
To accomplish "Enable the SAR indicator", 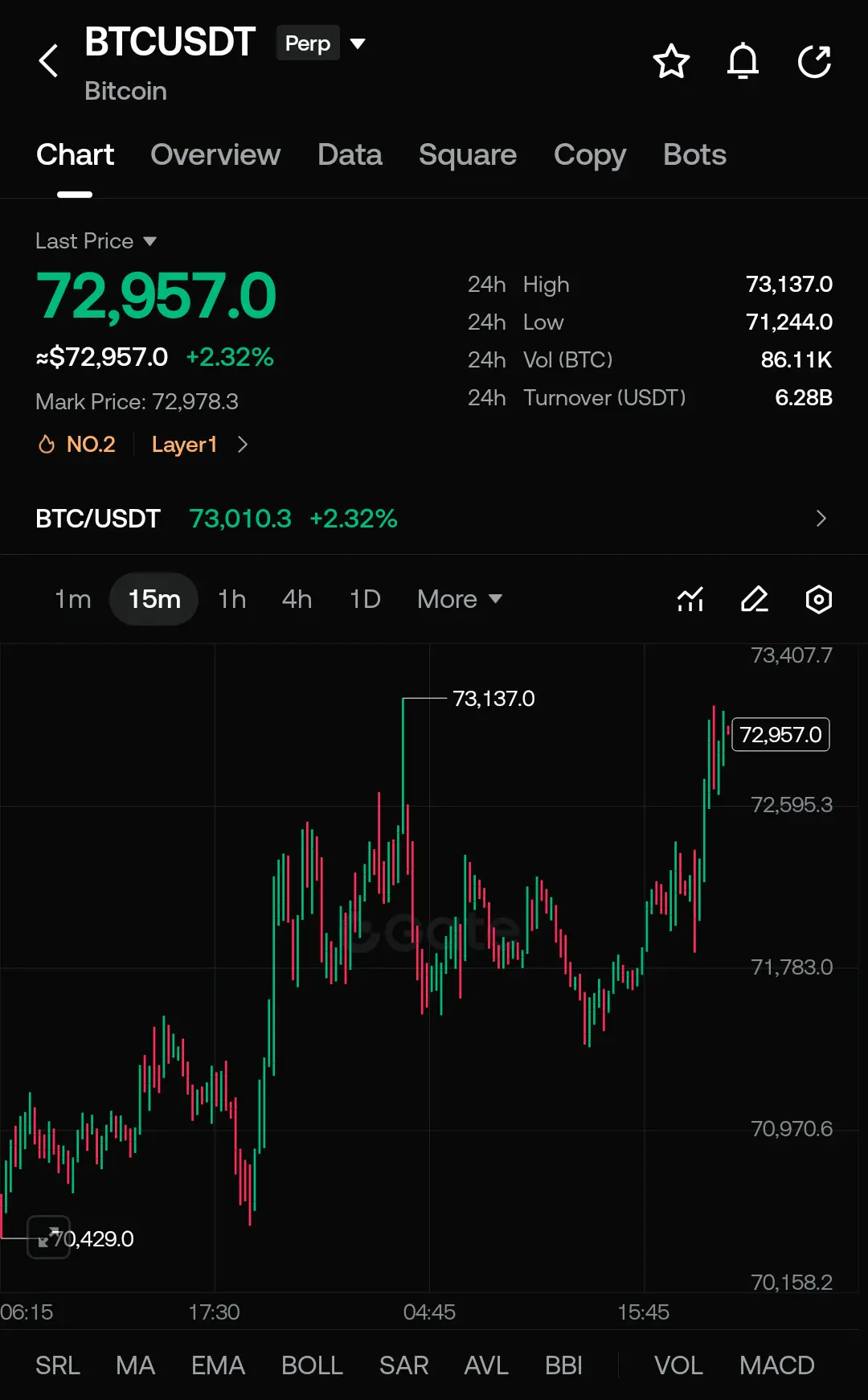I will [x=403, y=1365].
